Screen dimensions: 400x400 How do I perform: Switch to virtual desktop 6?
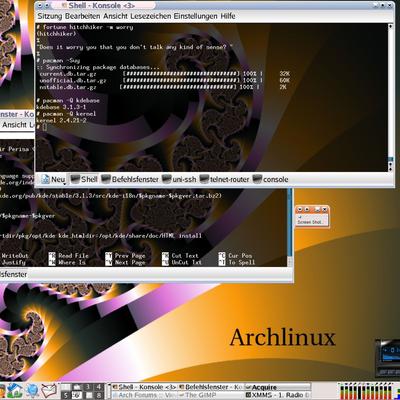pos(76,396)
